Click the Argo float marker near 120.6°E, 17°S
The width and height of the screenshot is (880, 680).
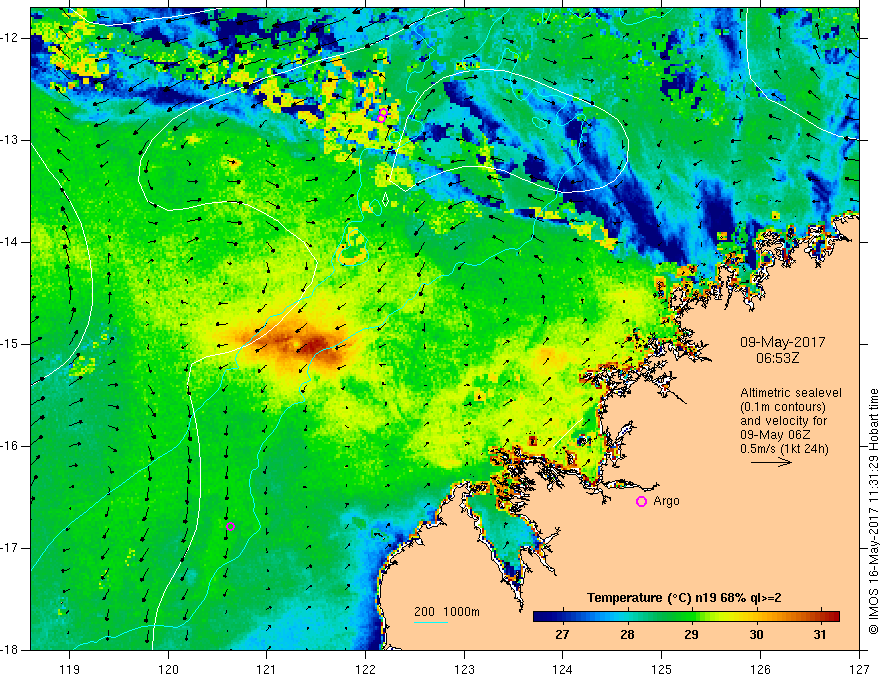click(230, 526)
